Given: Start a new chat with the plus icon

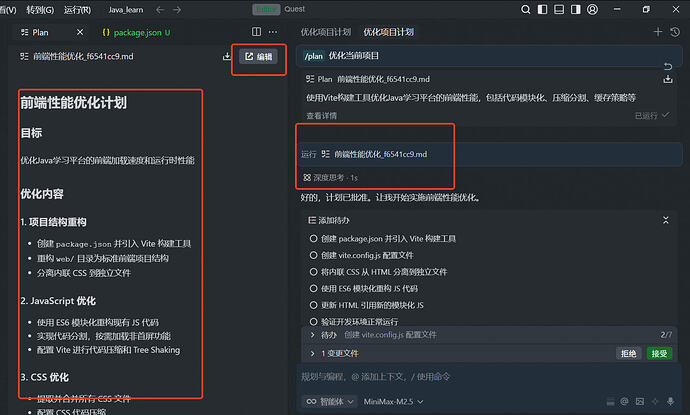Looking at the screenshot, I should (658, 32).
